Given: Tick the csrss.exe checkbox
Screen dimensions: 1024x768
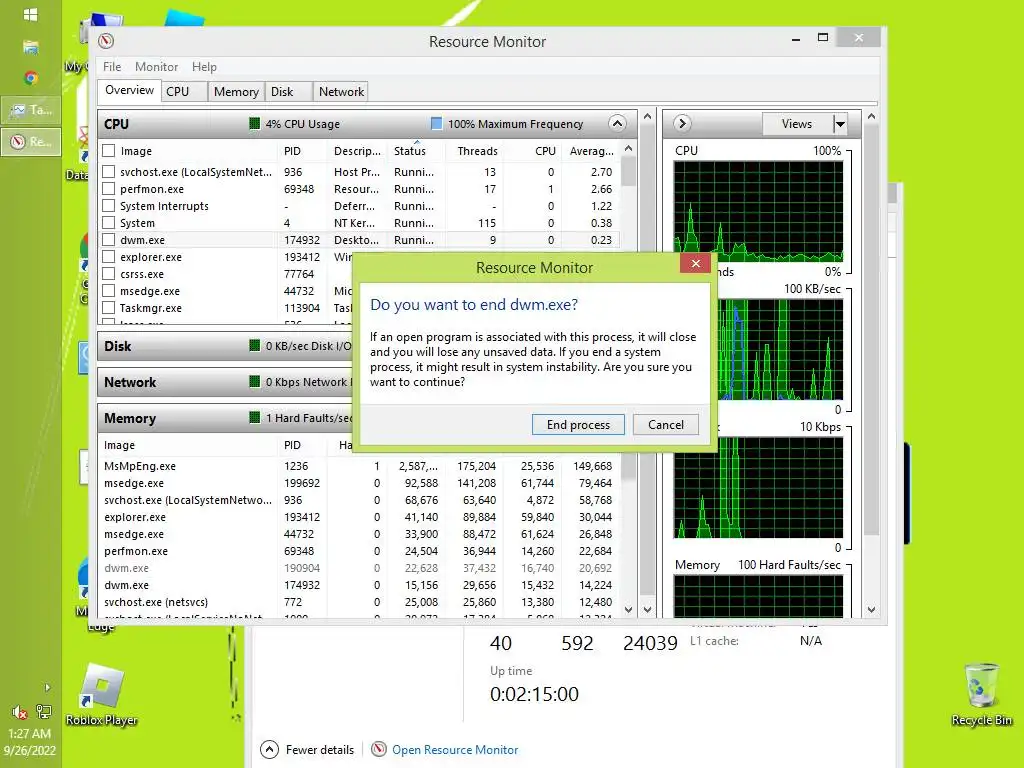Looking at the screenshot, I should pyautogui.click(x=109, y=274).
